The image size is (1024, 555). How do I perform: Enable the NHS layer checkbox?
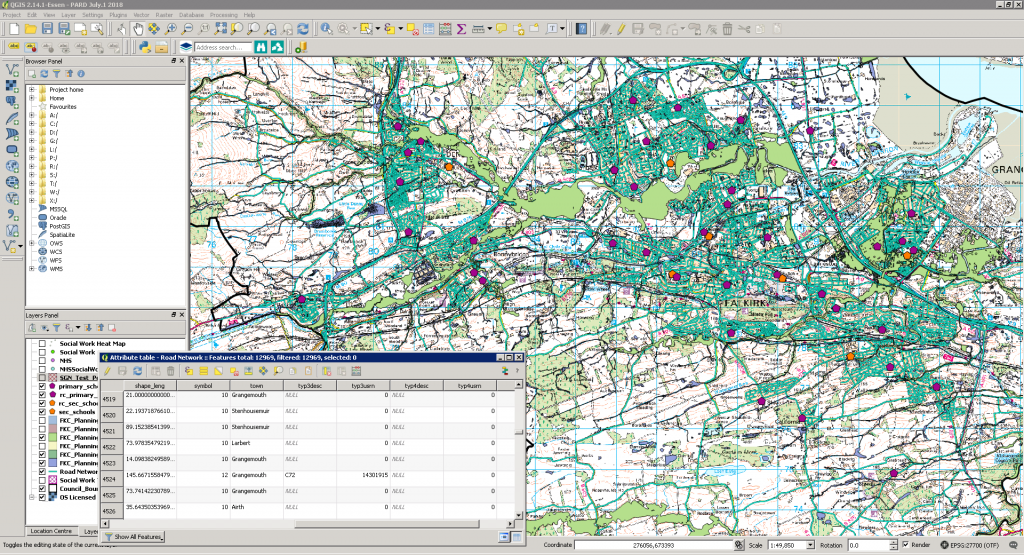(x=42, y=360)
